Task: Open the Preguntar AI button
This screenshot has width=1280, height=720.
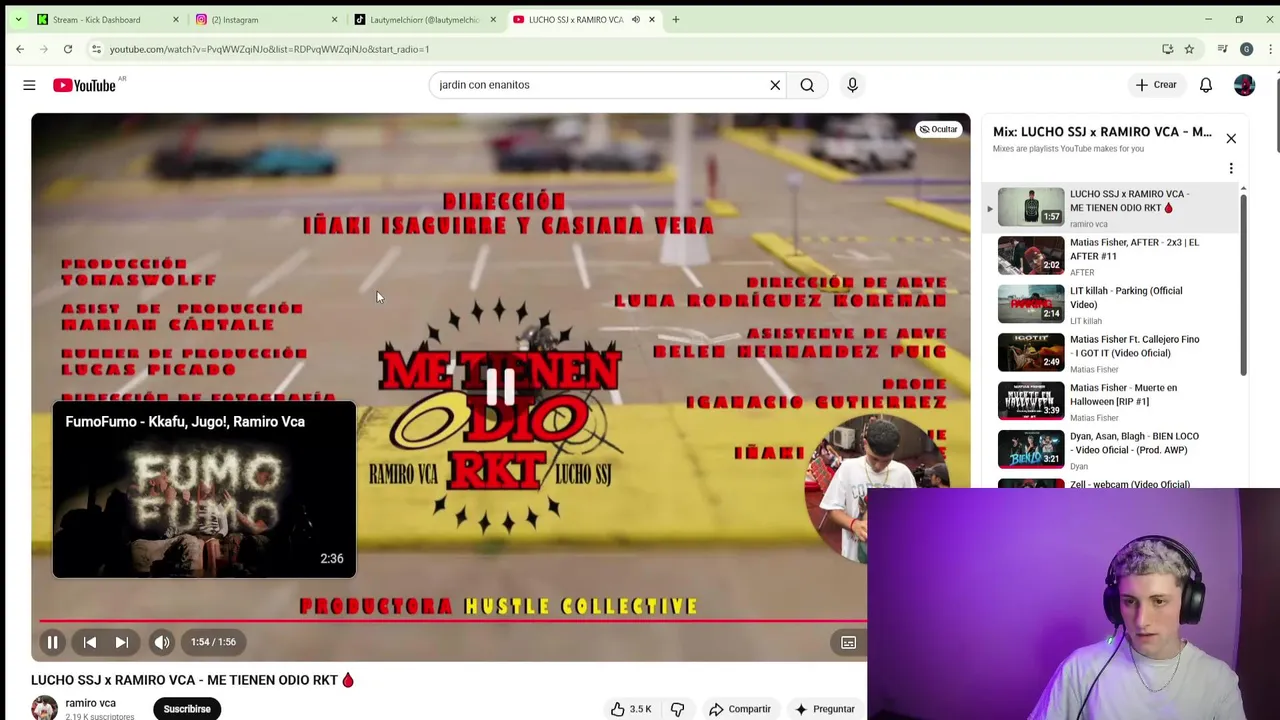Action: pos(825,709)
